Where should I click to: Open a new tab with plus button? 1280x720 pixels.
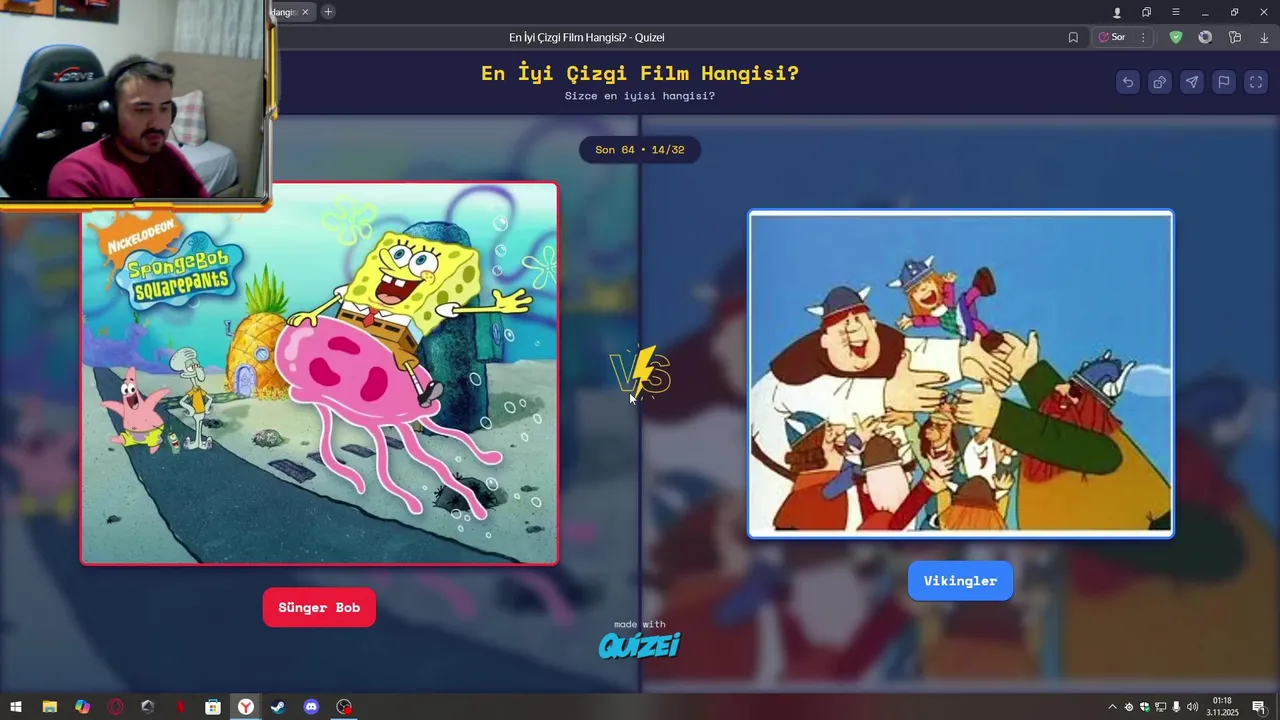point(328,12)
